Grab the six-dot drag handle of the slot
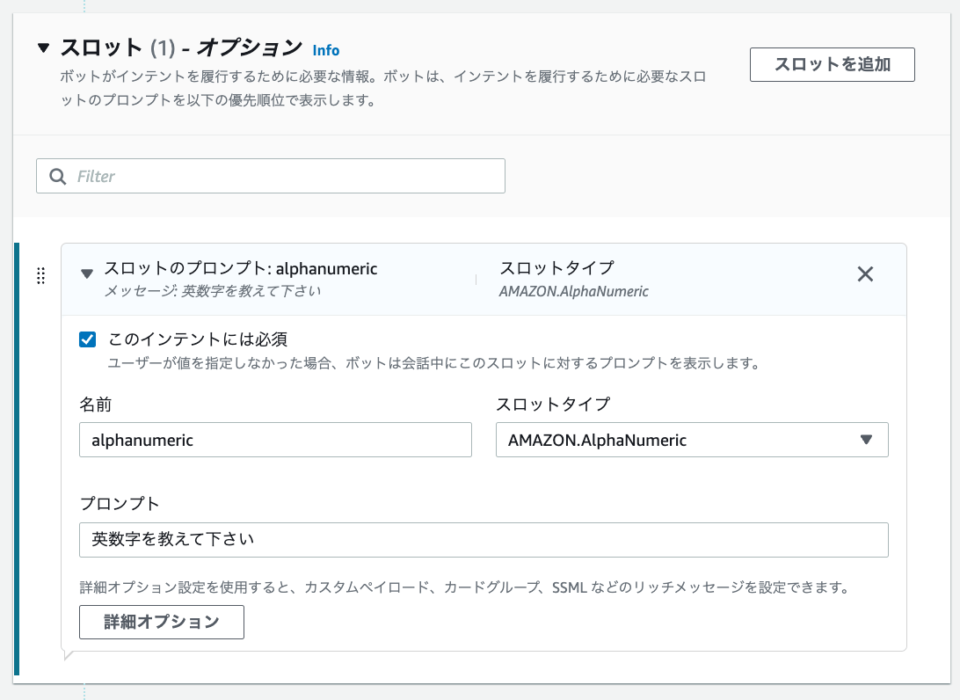Image resolution: width=960 pixels, height=700 pixels. (40, 276)
